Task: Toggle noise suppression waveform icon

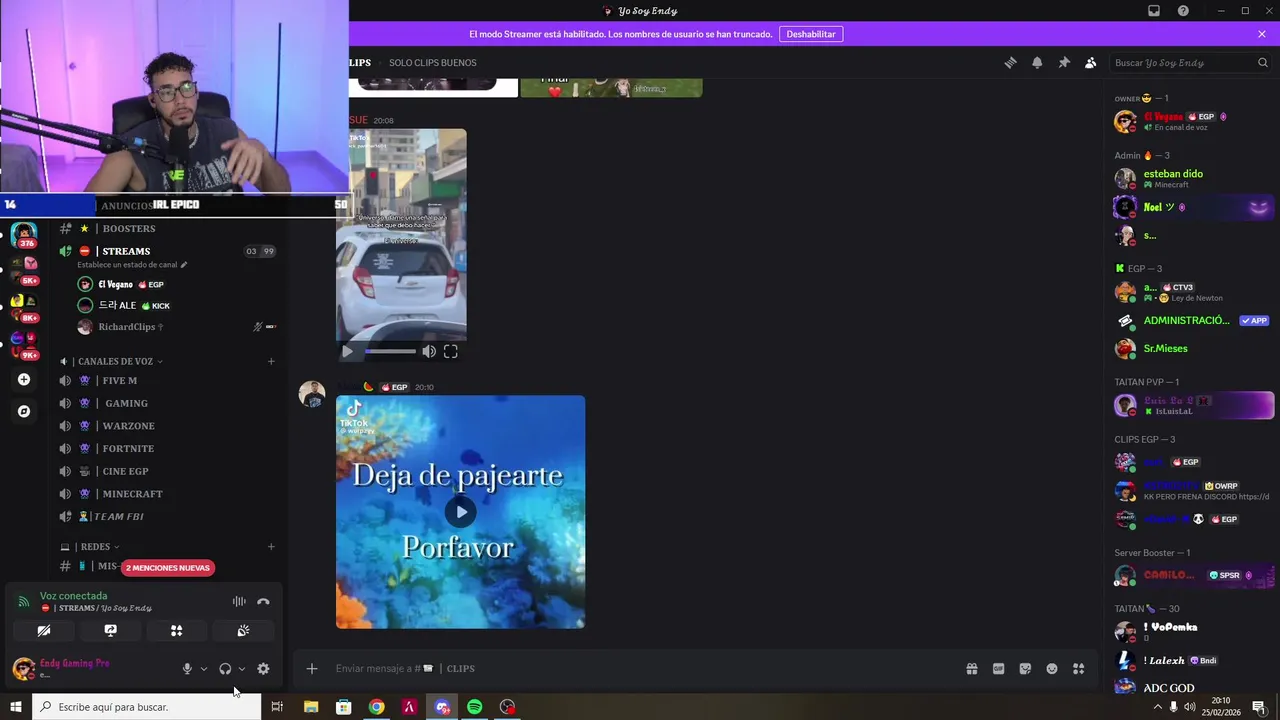Action: 239,601
